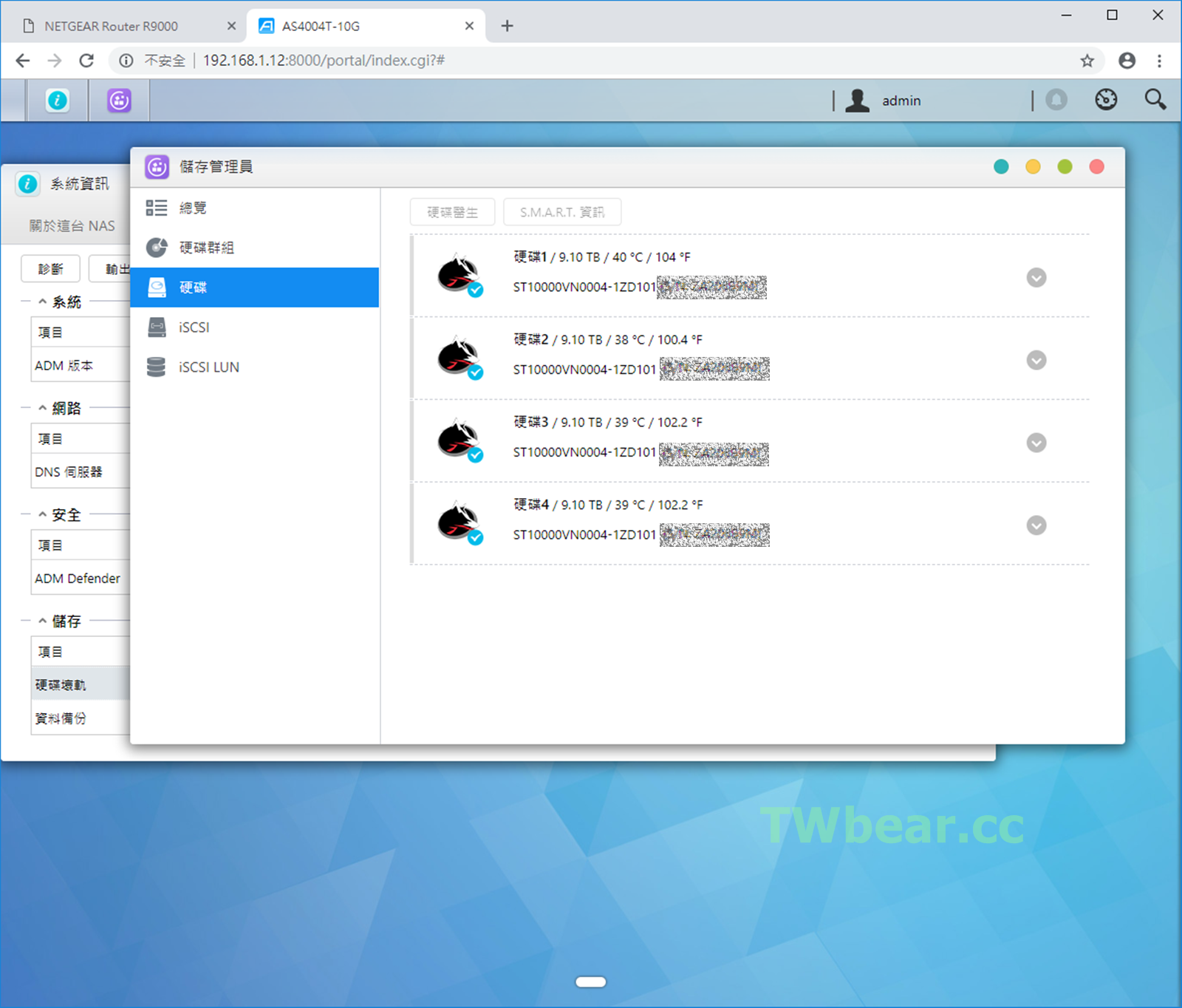Close Storage Manager with red dot

[x=1096, y=167]
